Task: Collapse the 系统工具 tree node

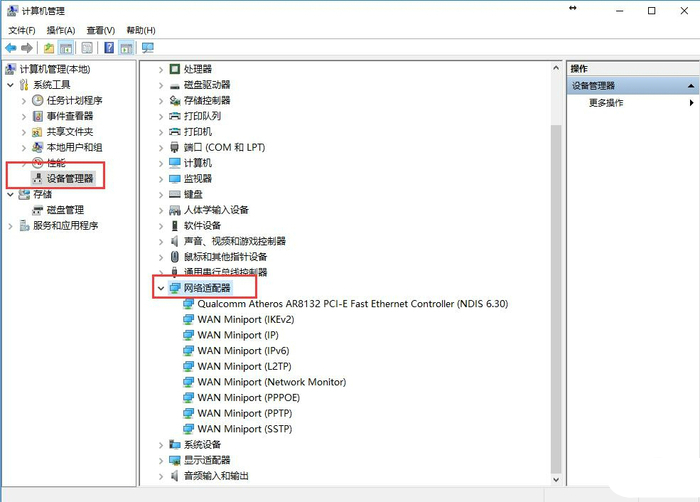Action: click(x=10, y=85)
